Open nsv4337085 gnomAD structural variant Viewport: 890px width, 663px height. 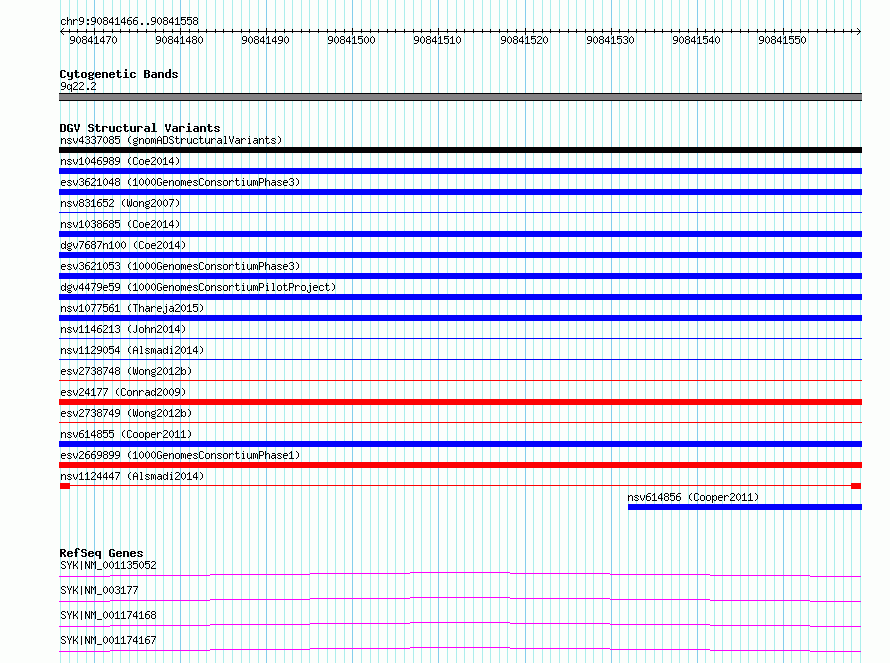pyautogui.click(x=171, y=140)
